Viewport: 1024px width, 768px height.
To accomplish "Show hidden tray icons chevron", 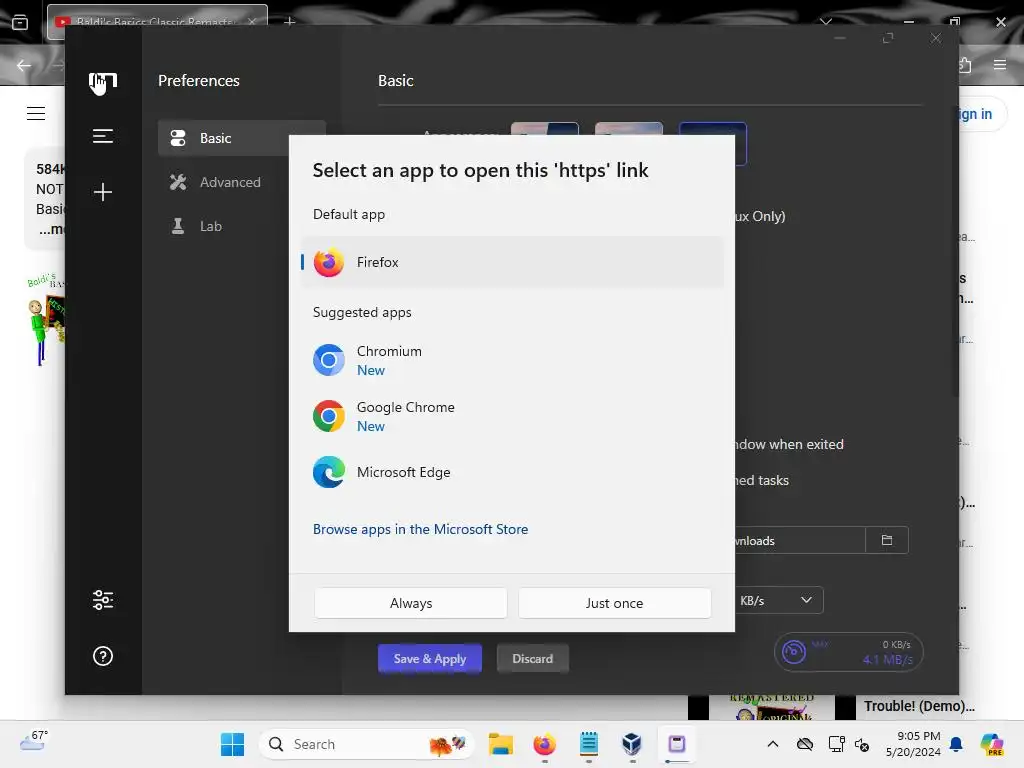I will [x=773, y=744].
